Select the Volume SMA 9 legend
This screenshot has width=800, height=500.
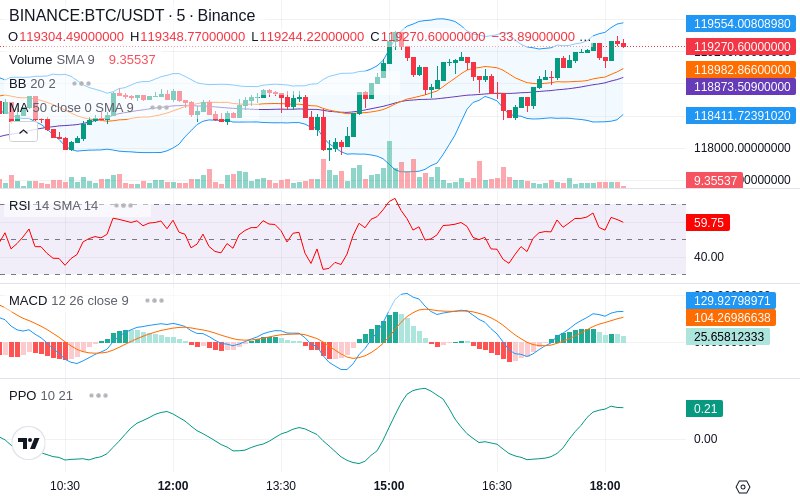tap(52, 59)
